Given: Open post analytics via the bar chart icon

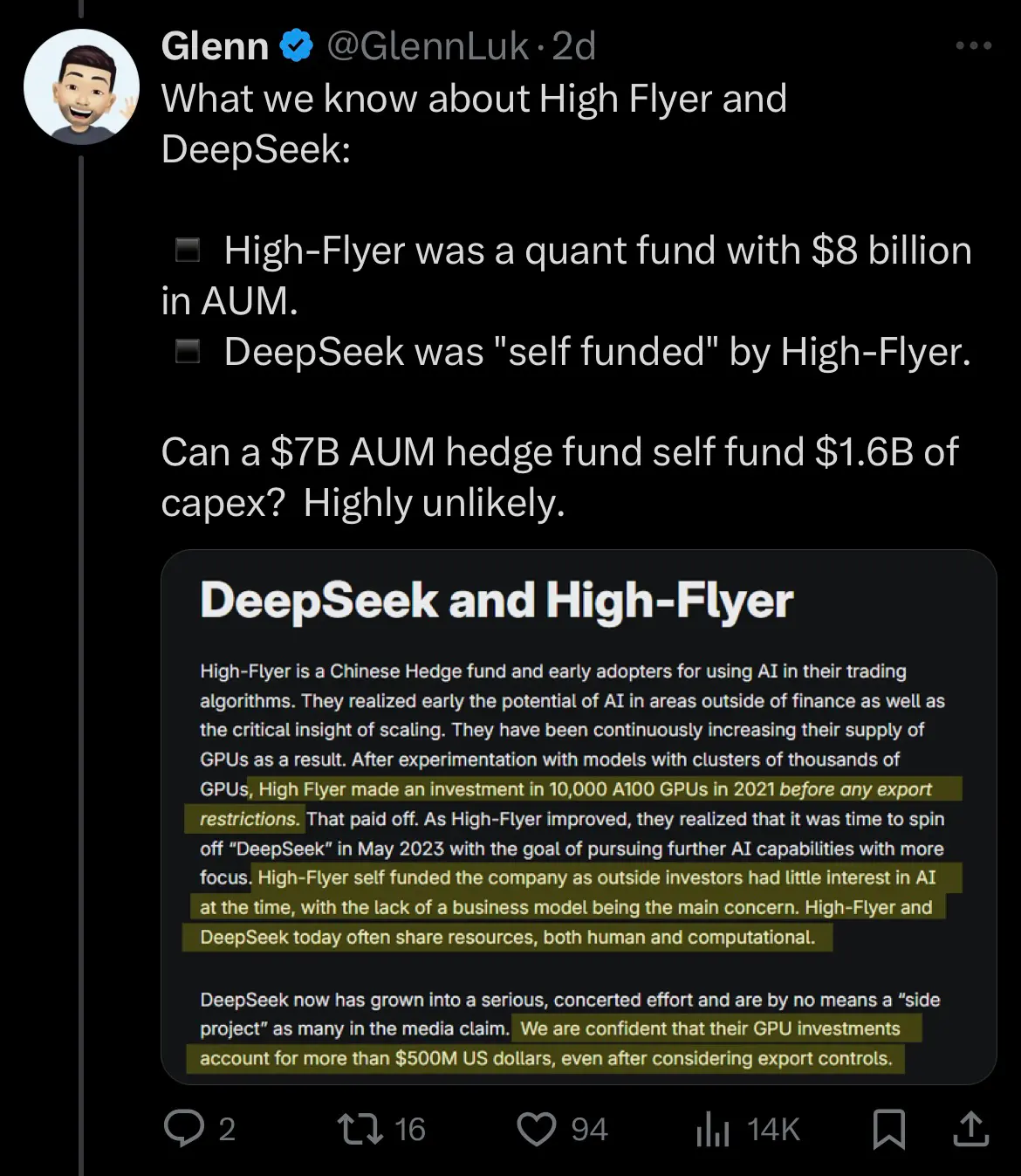Looking at the screenshot, I should coord(714,1129).
